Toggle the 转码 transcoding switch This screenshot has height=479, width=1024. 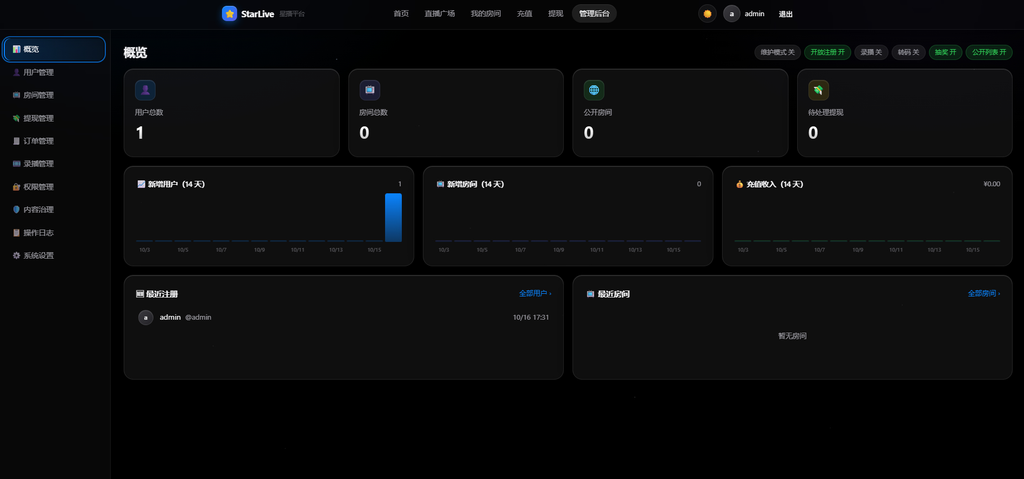(908, 52)
